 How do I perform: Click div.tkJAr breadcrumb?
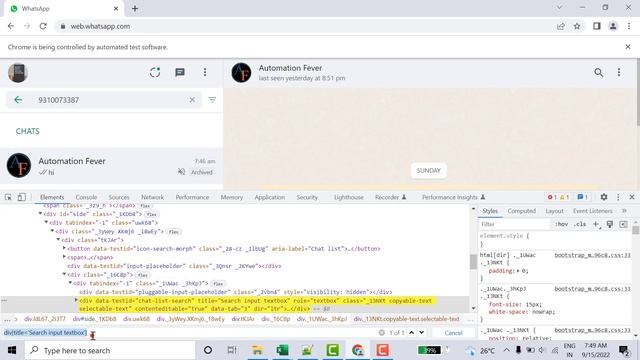[x=243, y=319]
